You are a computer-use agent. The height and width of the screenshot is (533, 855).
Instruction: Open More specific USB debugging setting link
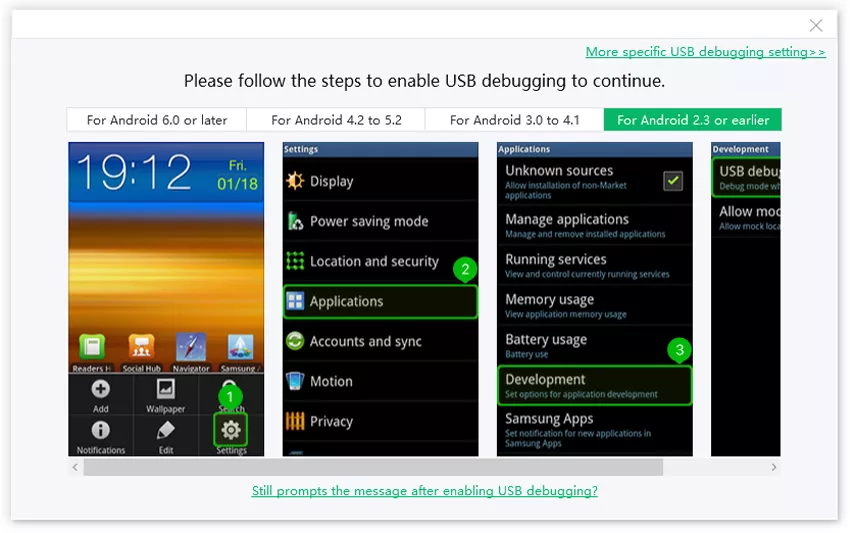[x=705, y=52]
